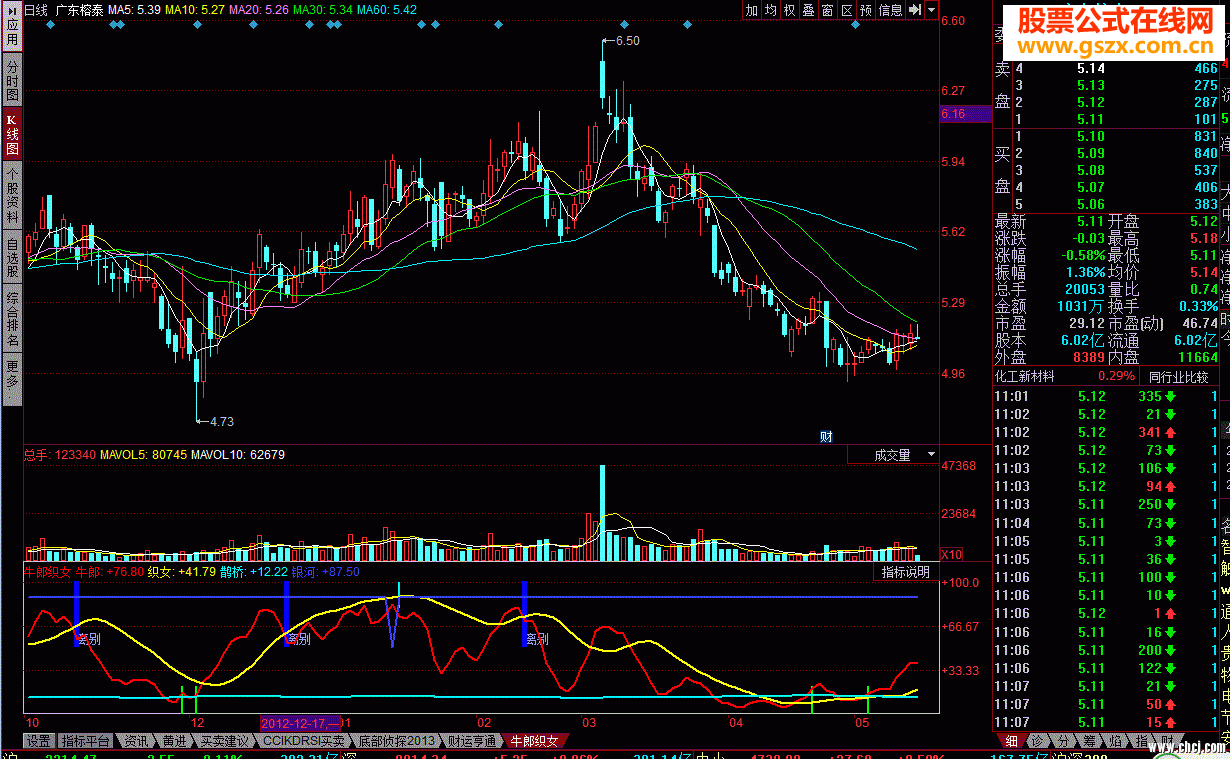Switch to 分时图 intraday chart view
Screen dimensions: 1230x759
pos(11,80)
